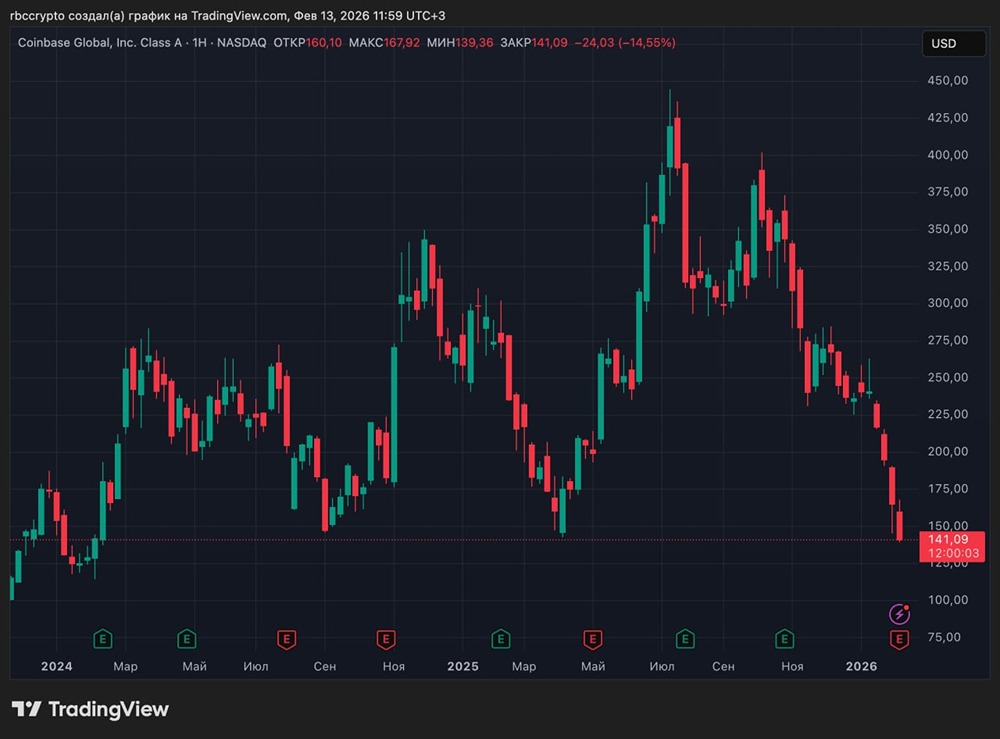Click the red earnings badge near Май 2025
This screenshot has width=1000, height=739.
[x=592, y=638]
